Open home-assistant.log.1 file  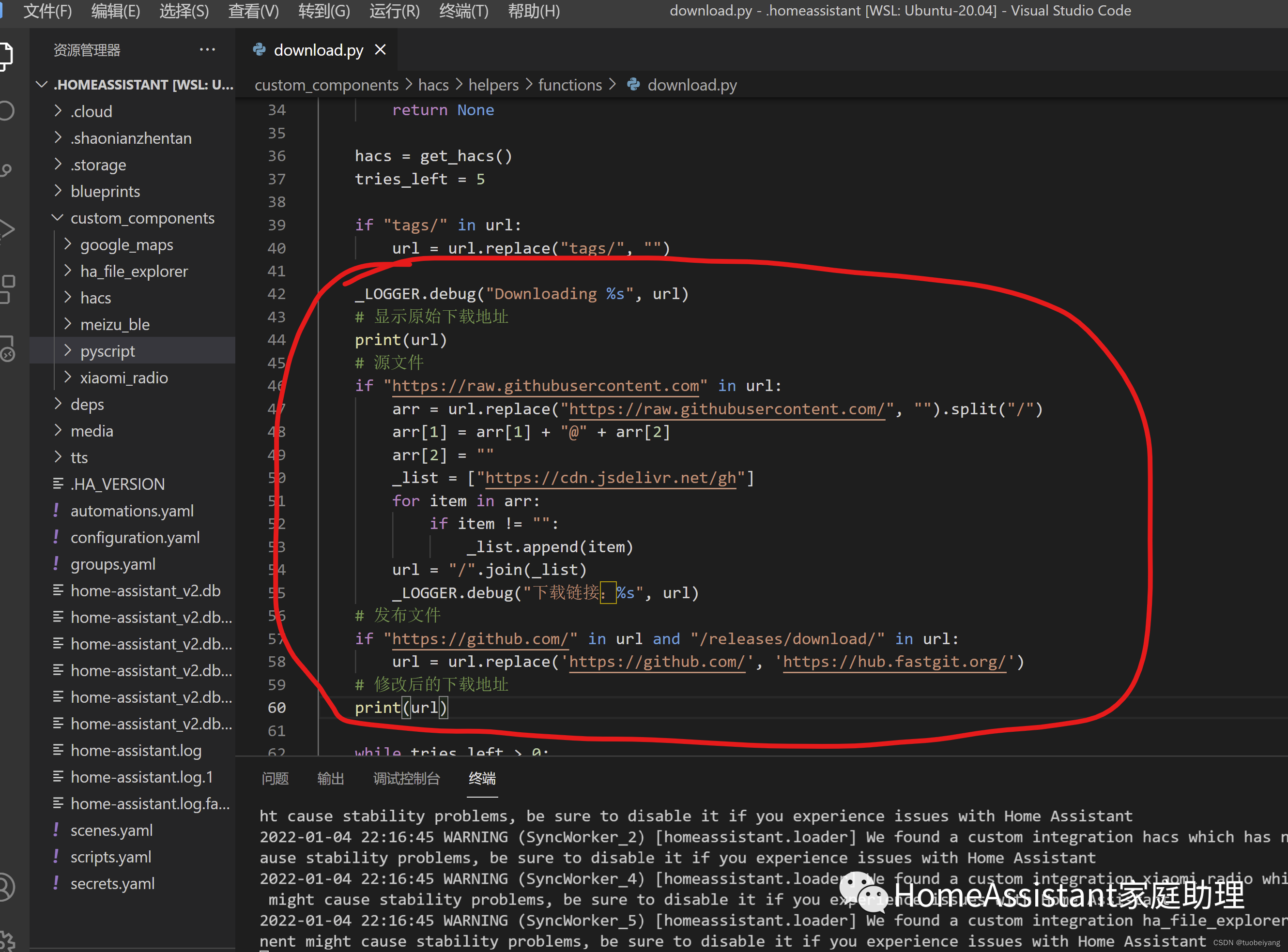coord(133,777)
